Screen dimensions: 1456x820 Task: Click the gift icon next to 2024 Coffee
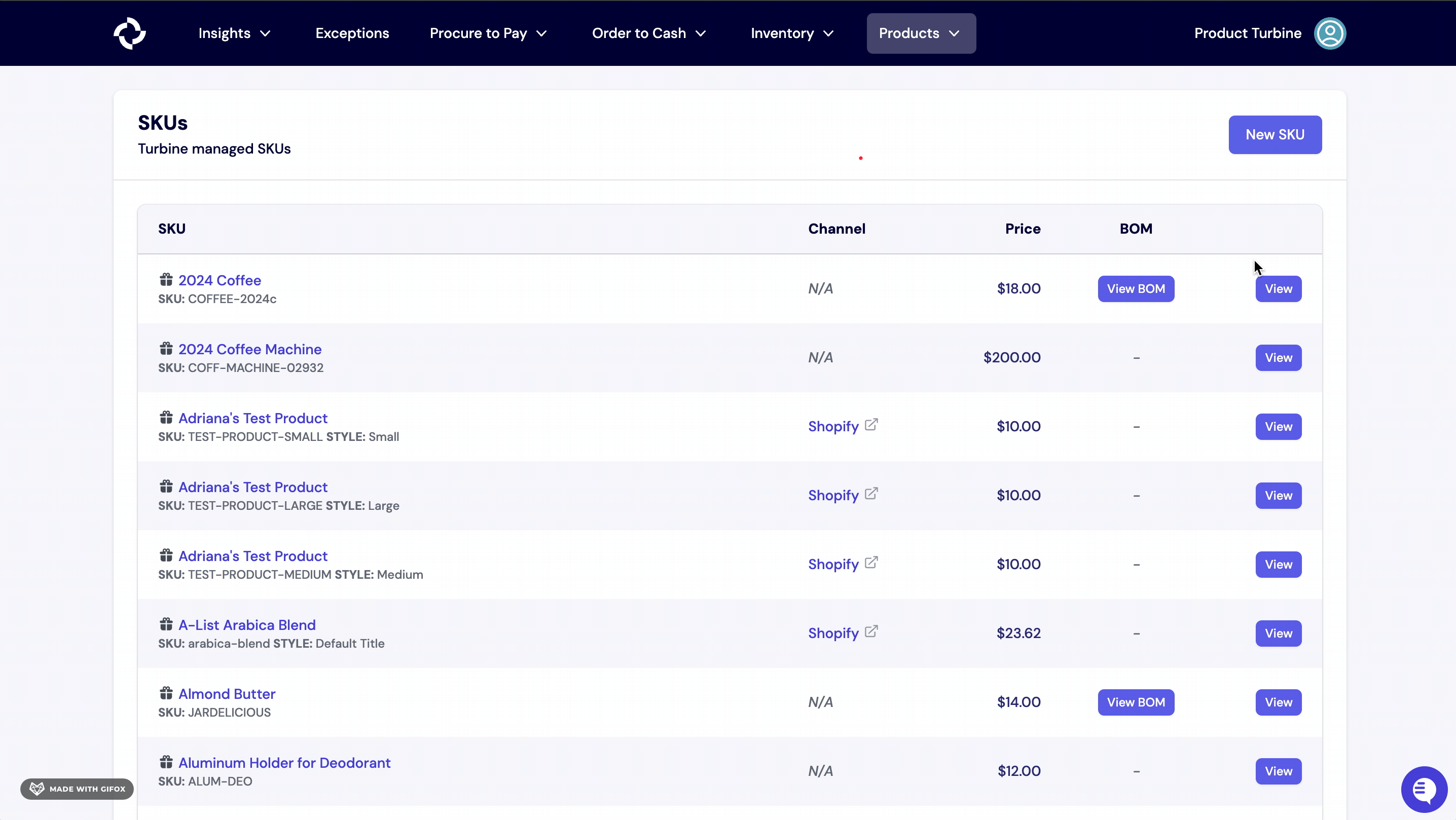coord(166,279)
